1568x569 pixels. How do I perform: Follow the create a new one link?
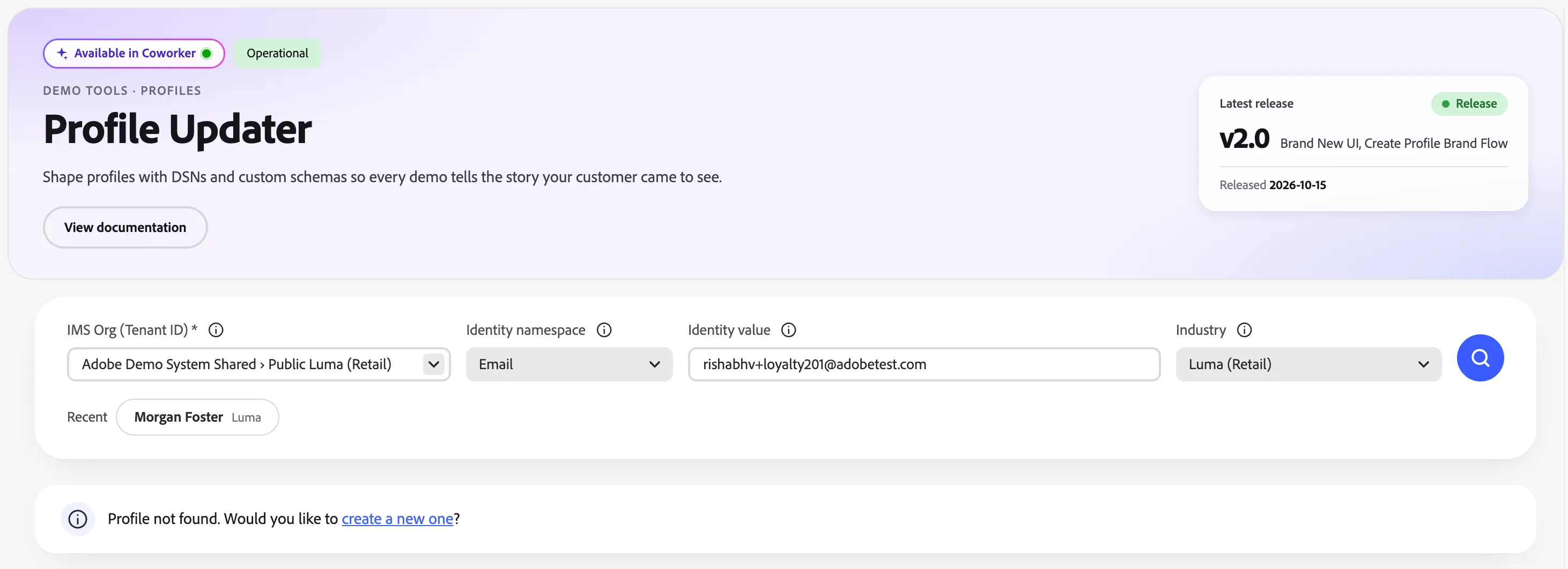pyautogui.click(x=397, y=519)
